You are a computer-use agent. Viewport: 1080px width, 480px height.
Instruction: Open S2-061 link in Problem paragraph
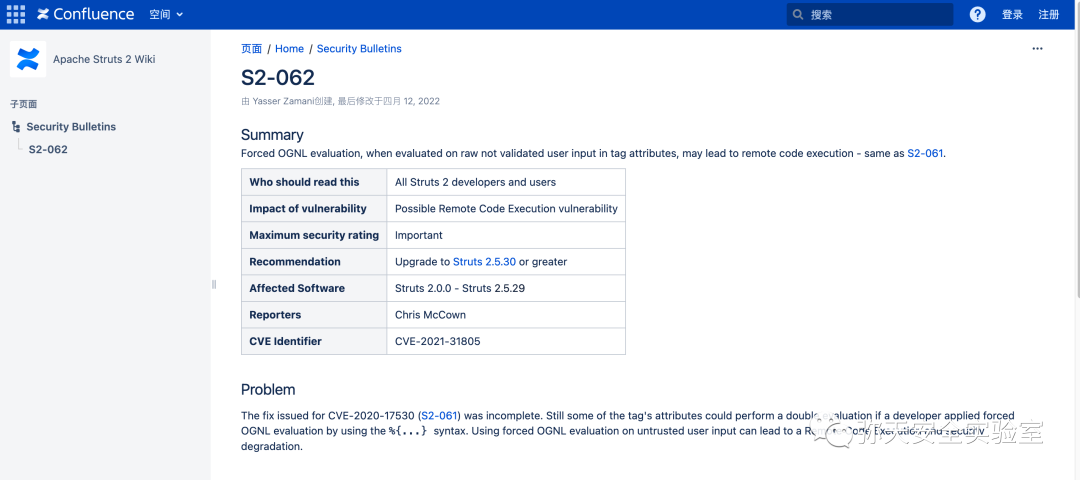pos(439,416)
